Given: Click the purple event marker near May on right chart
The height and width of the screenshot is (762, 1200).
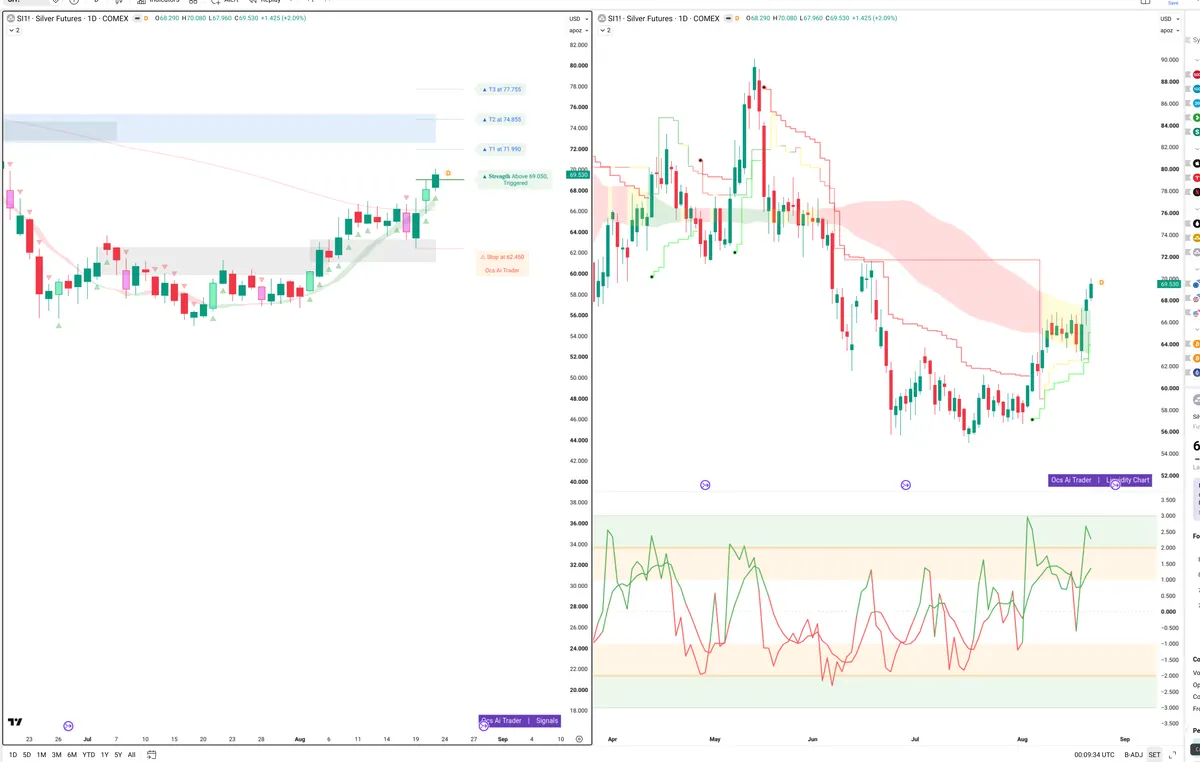Looking at the screenshot, I should [705, 485].
